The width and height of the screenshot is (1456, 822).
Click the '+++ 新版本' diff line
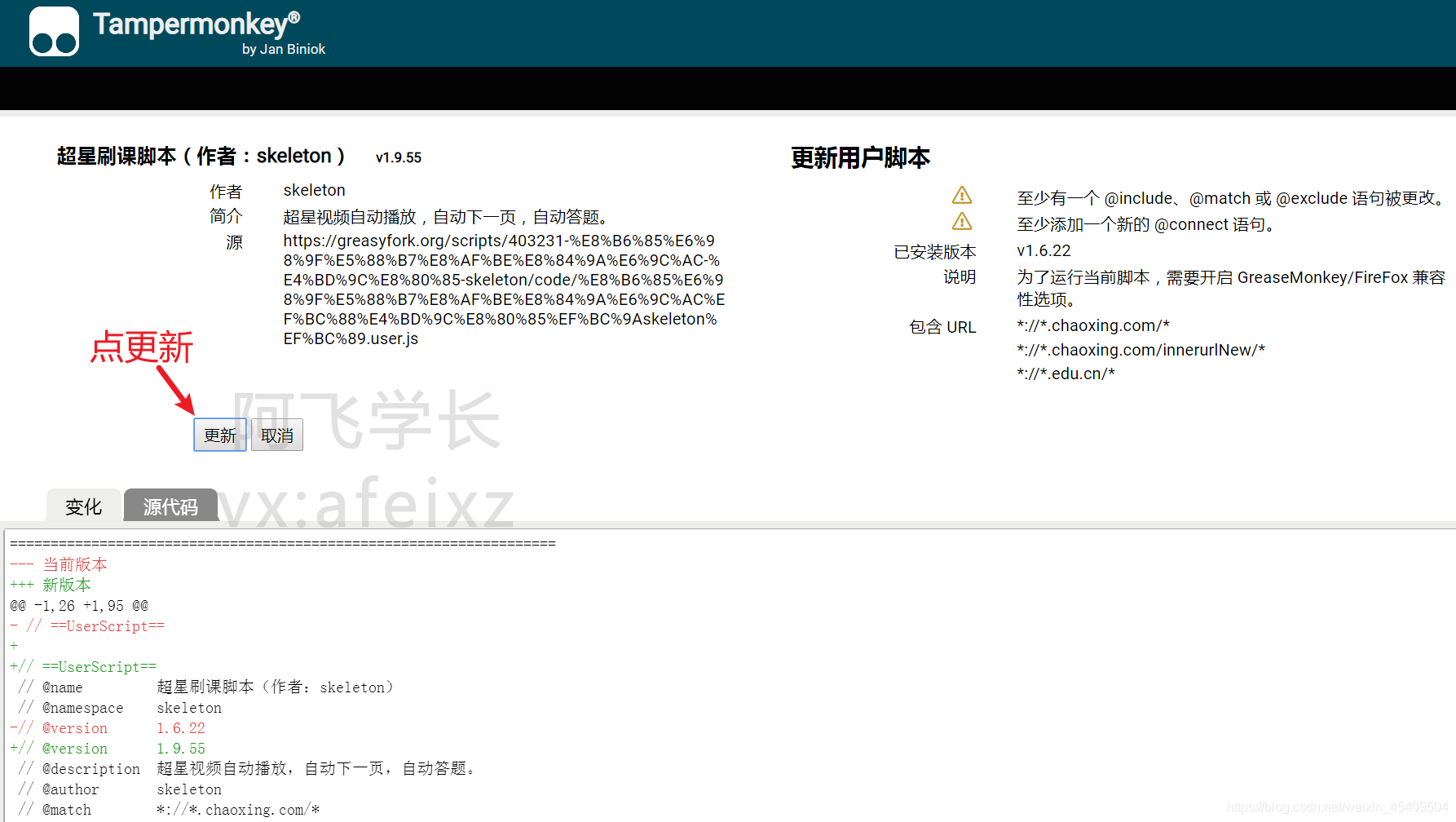(51, 585)
